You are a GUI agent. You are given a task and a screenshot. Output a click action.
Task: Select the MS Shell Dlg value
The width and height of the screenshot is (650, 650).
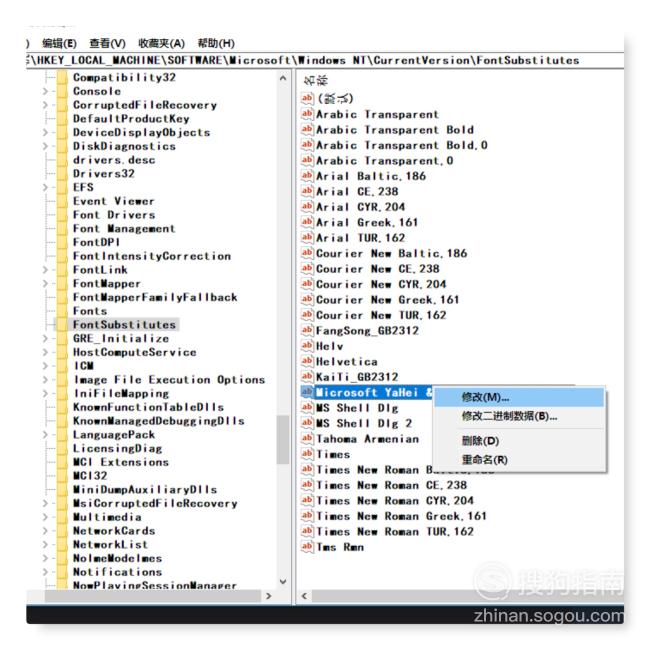[357, 408]
